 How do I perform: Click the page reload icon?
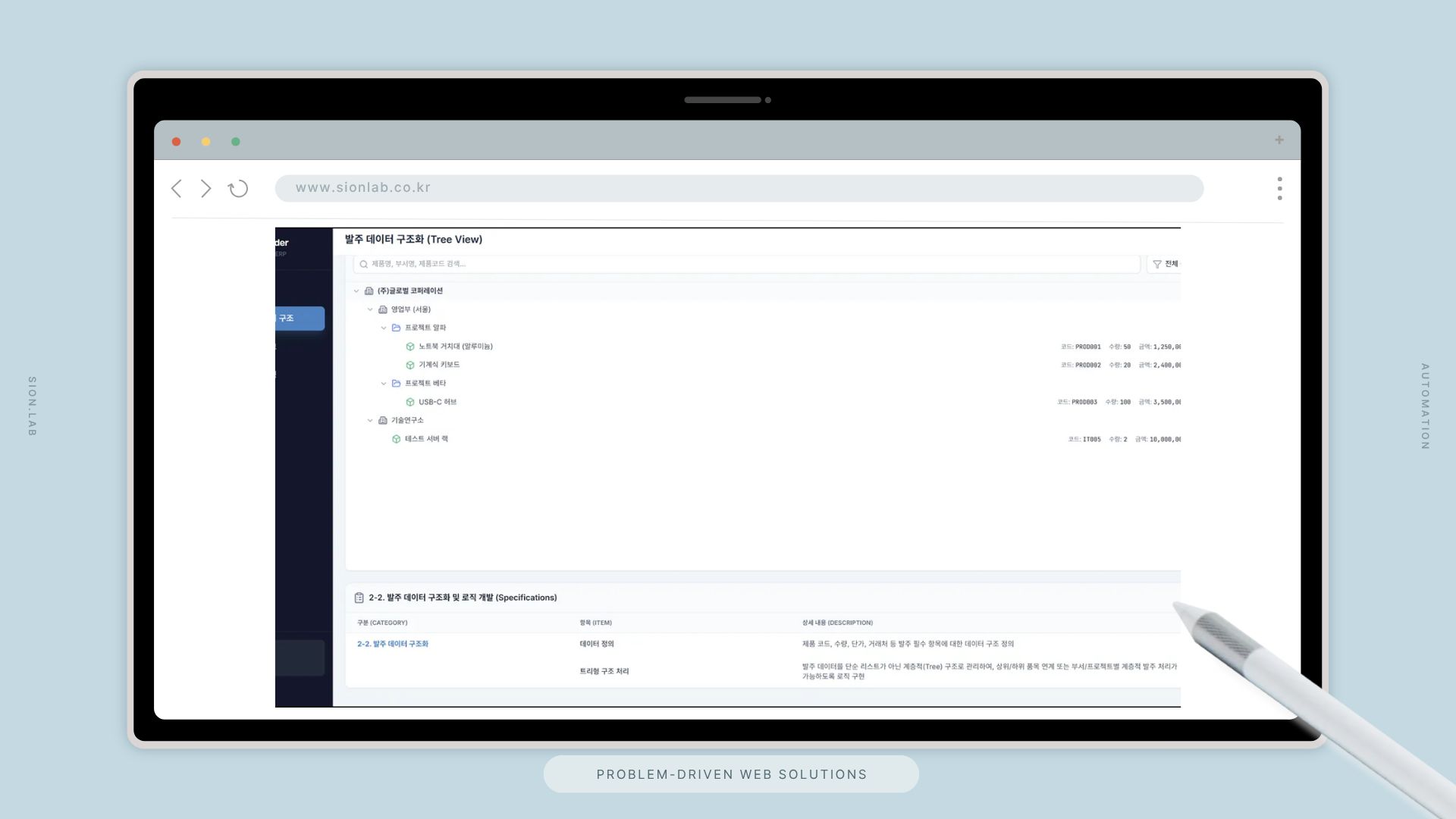click(238, 189)
